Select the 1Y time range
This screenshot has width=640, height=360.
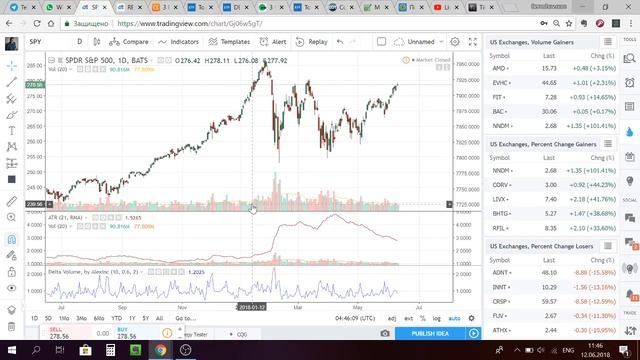132,318
